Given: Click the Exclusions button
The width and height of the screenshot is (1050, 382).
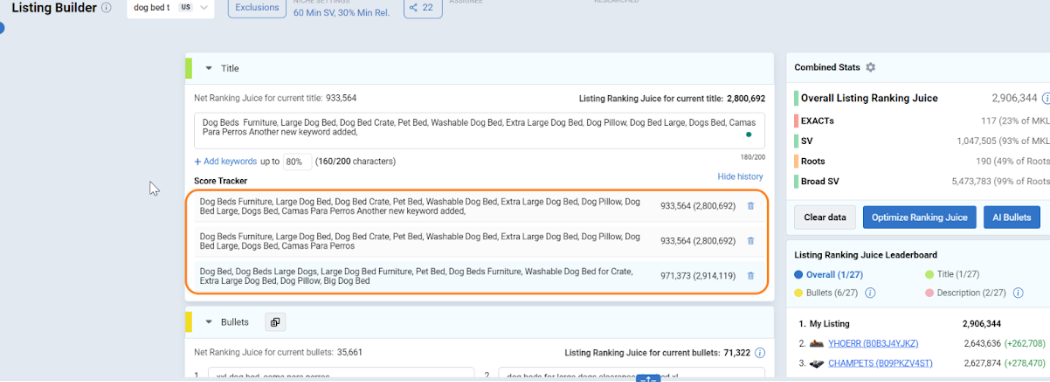Looking at the screenshot, I should point(257,8).
